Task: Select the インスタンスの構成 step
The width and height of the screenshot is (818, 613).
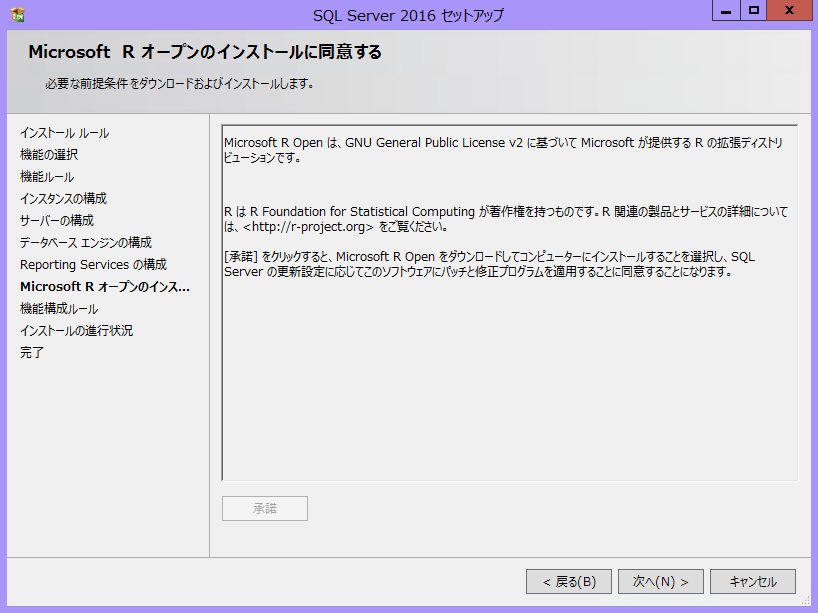Action: pyautogui.click(x=63, y=199)
